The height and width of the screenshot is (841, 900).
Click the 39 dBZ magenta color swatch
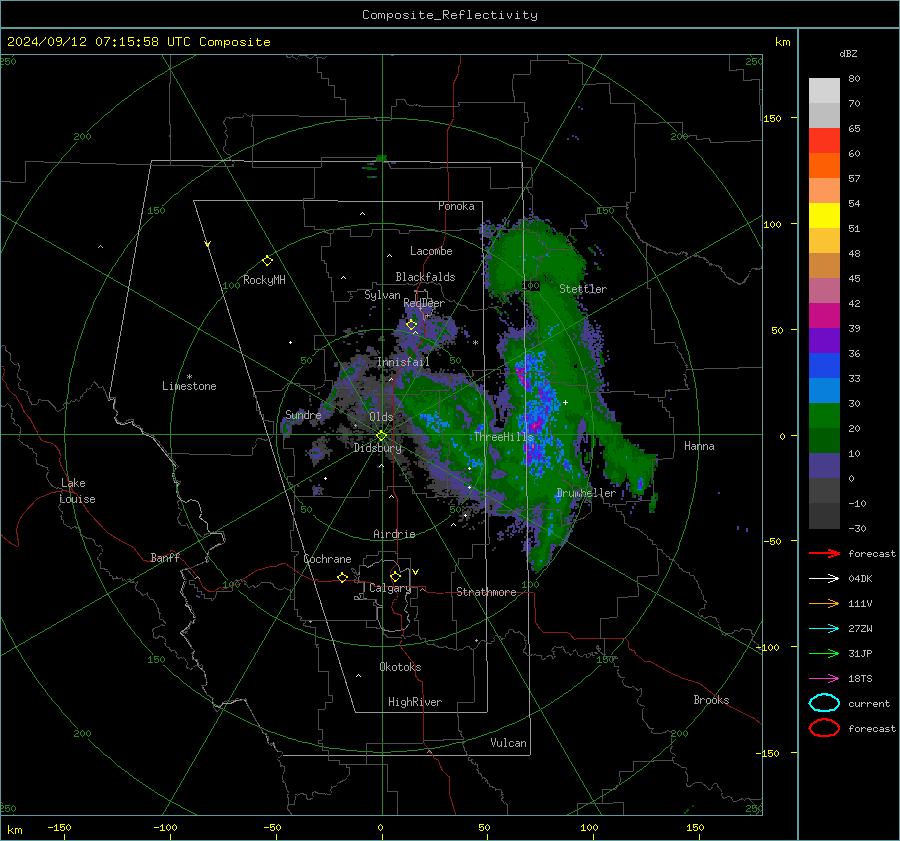(824, 316)
